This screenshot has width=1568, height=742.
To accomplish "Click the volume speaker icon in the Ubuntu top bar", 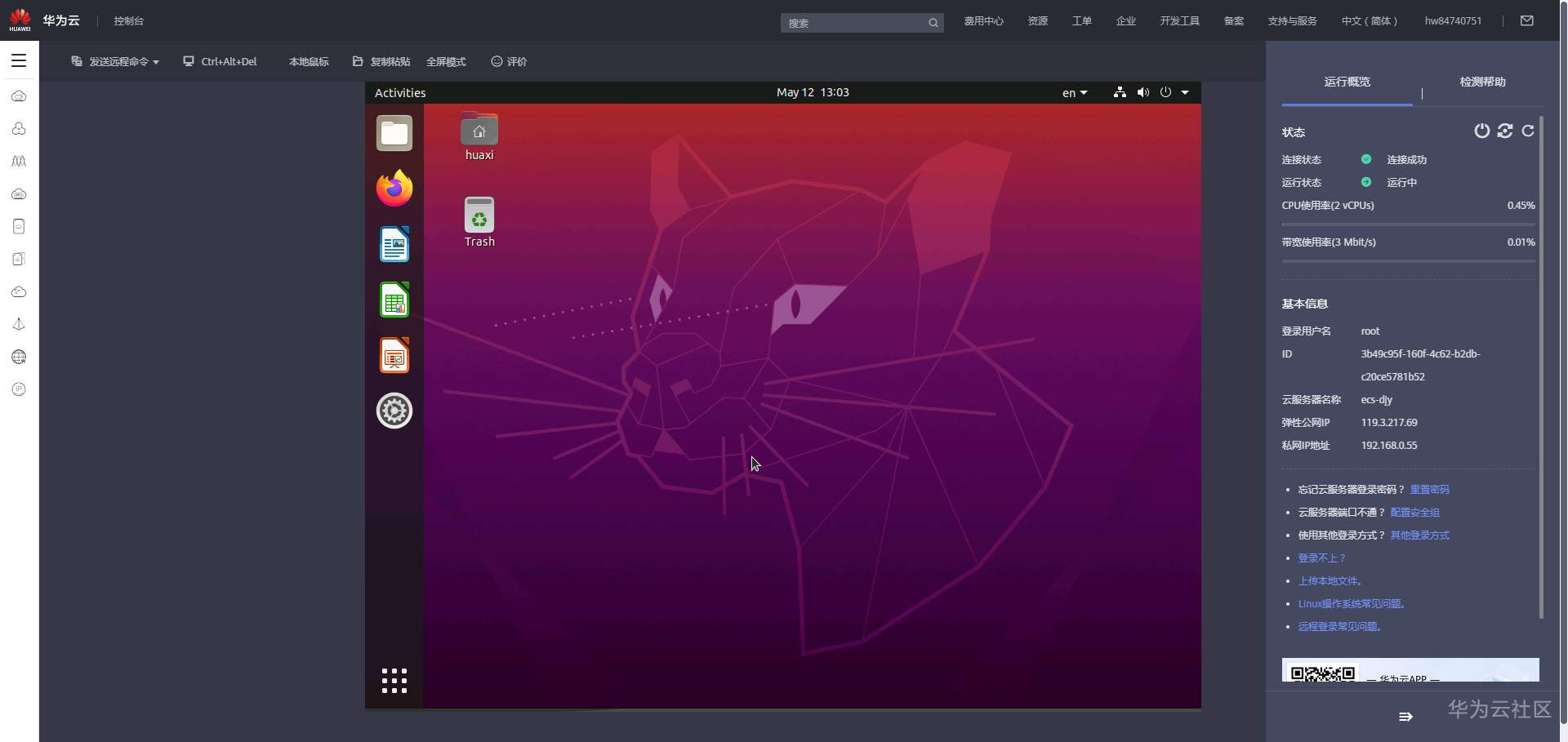I will 1143,92.
